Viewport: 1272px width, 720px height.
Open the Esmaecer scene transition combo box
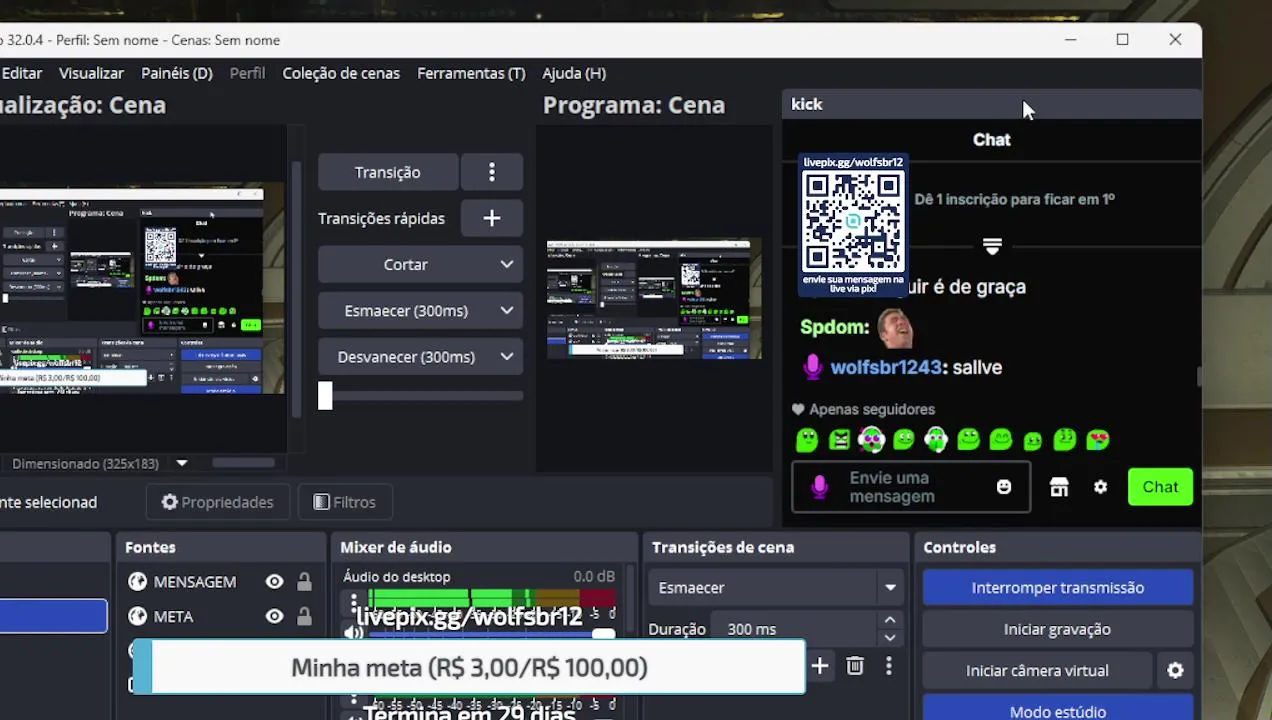coord(777,588)
